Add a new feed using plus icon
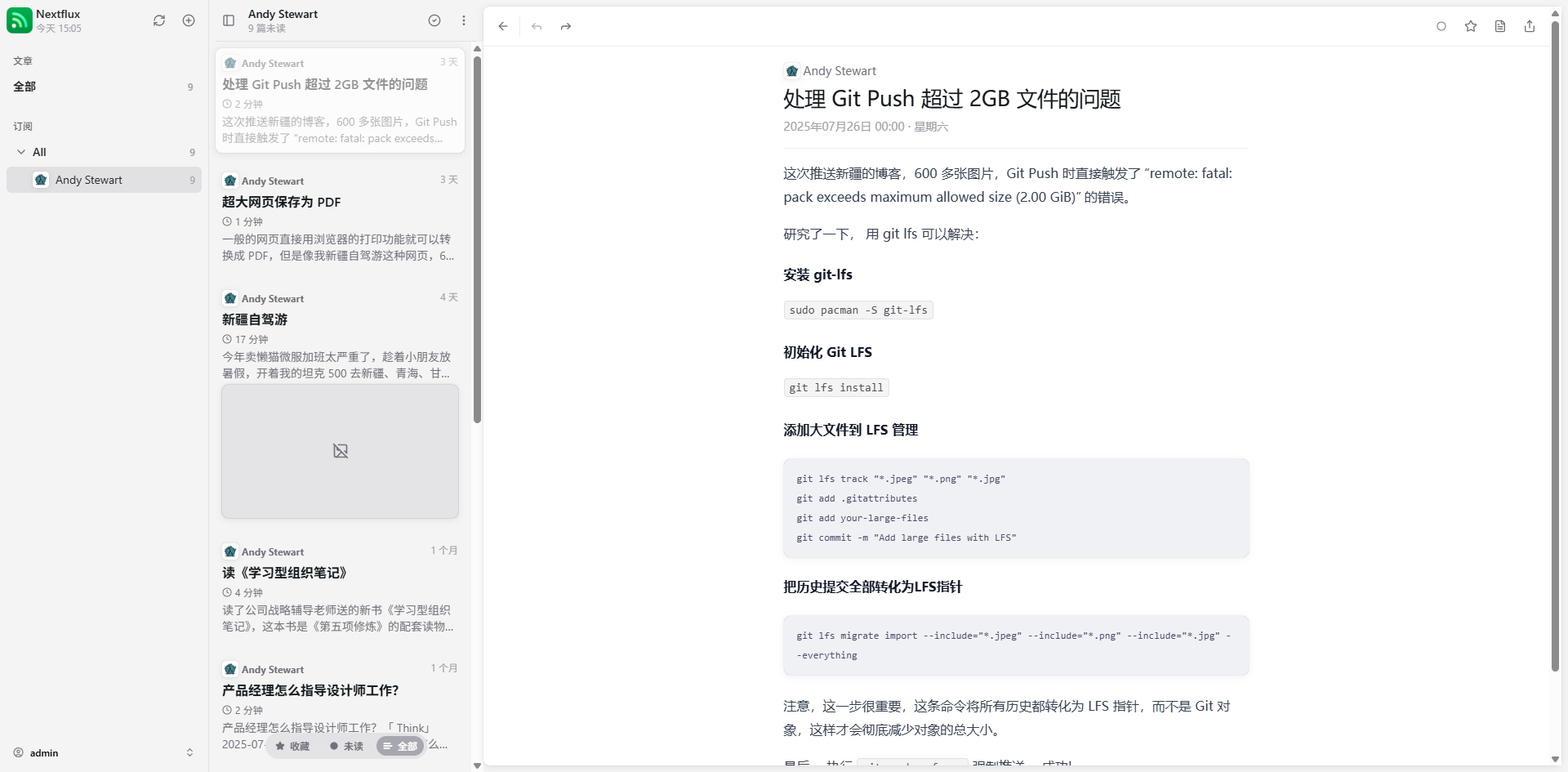The width and height of the screenshot is (1568, 772). (x=189, y=20)
